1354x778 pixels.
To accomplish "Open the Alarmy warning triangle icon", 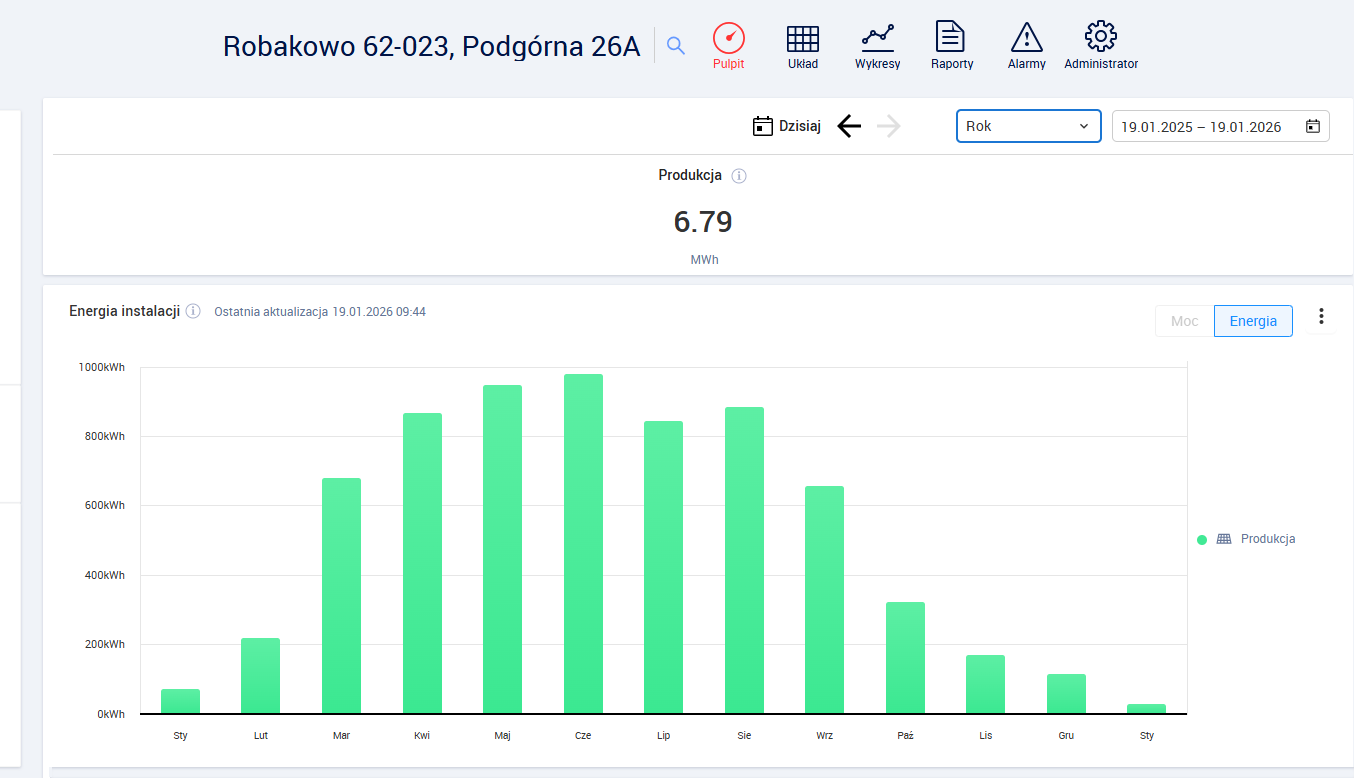I will [1026, 38].
